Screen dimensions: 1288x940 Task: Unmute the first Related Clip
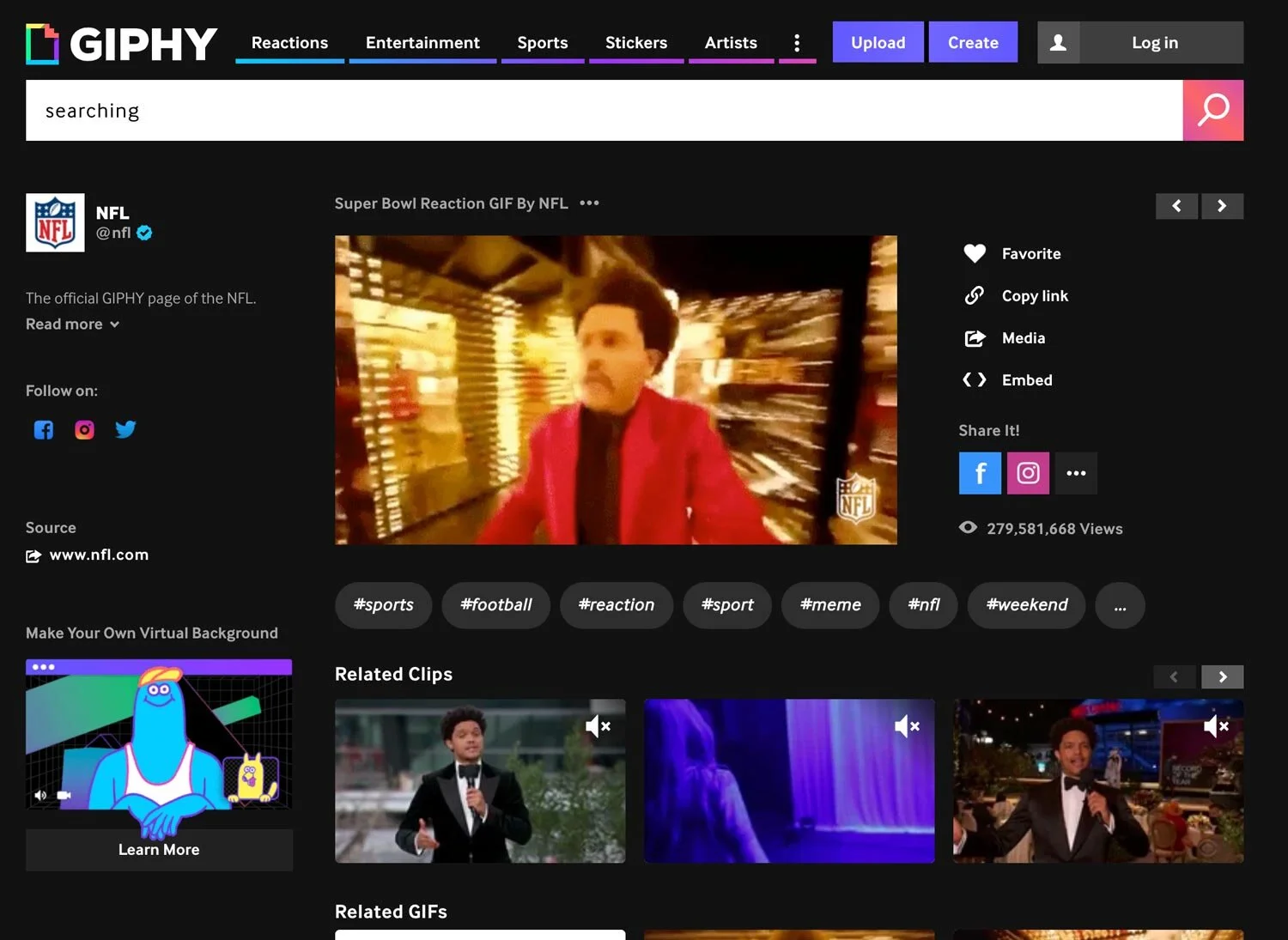(598, 725)
